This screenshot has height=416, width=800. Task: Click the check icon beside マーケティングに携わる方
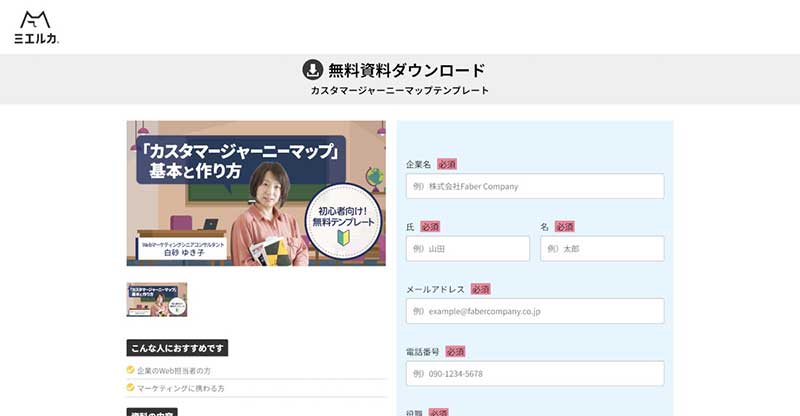[x=130, y=387]
